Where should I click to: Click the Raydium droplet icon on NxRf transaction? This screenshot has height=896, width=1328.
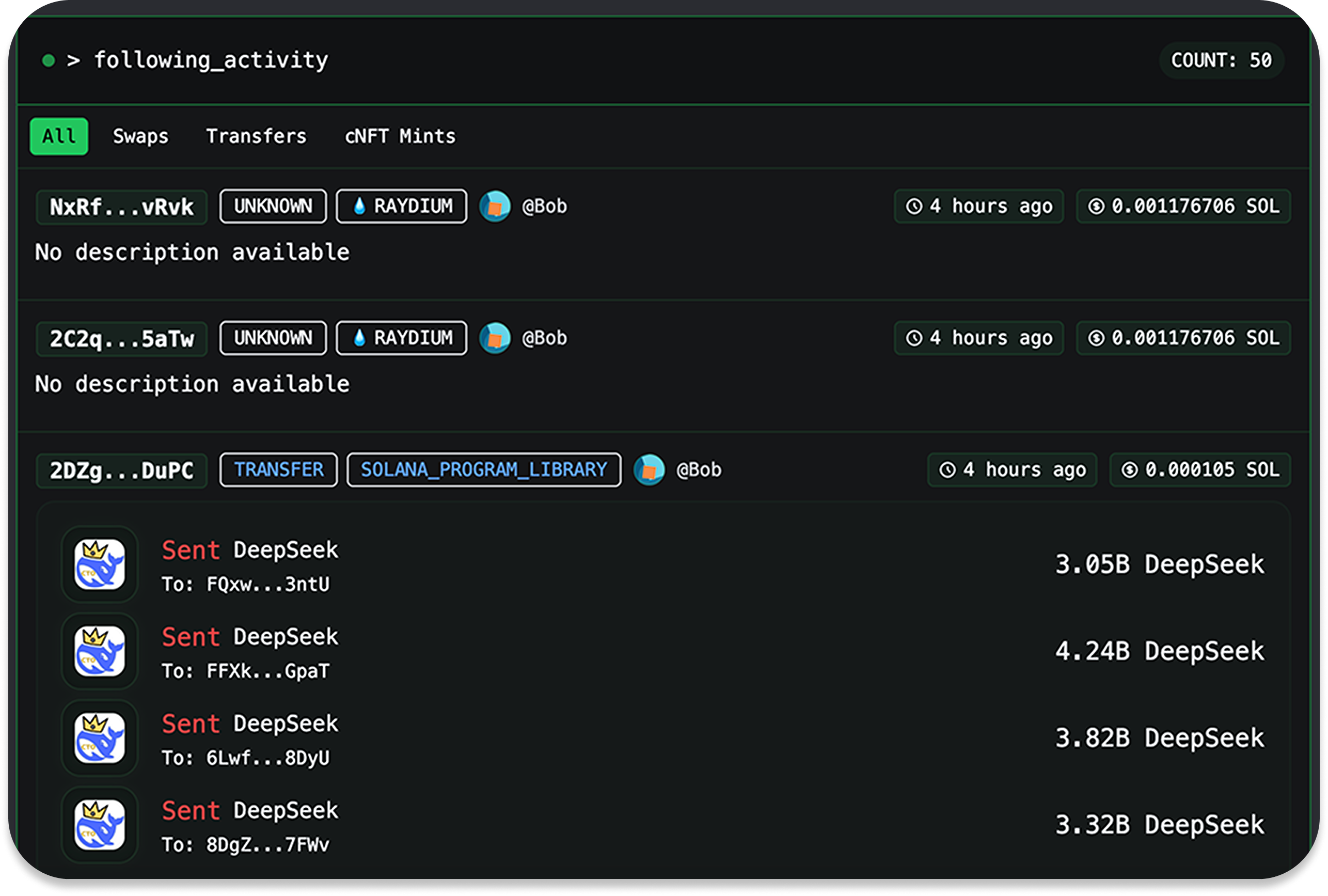coord(360,206)
